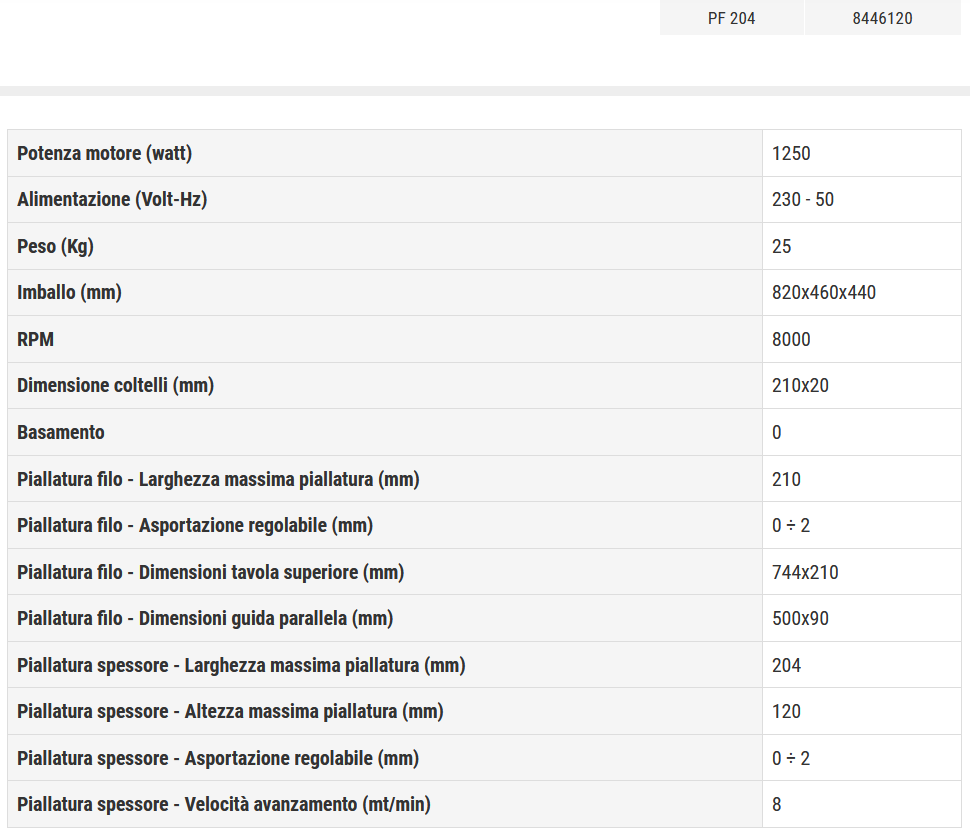Screen dimensions: 970x835
Task: Click the 204 thickness planing width value
Action: point(786,665)
